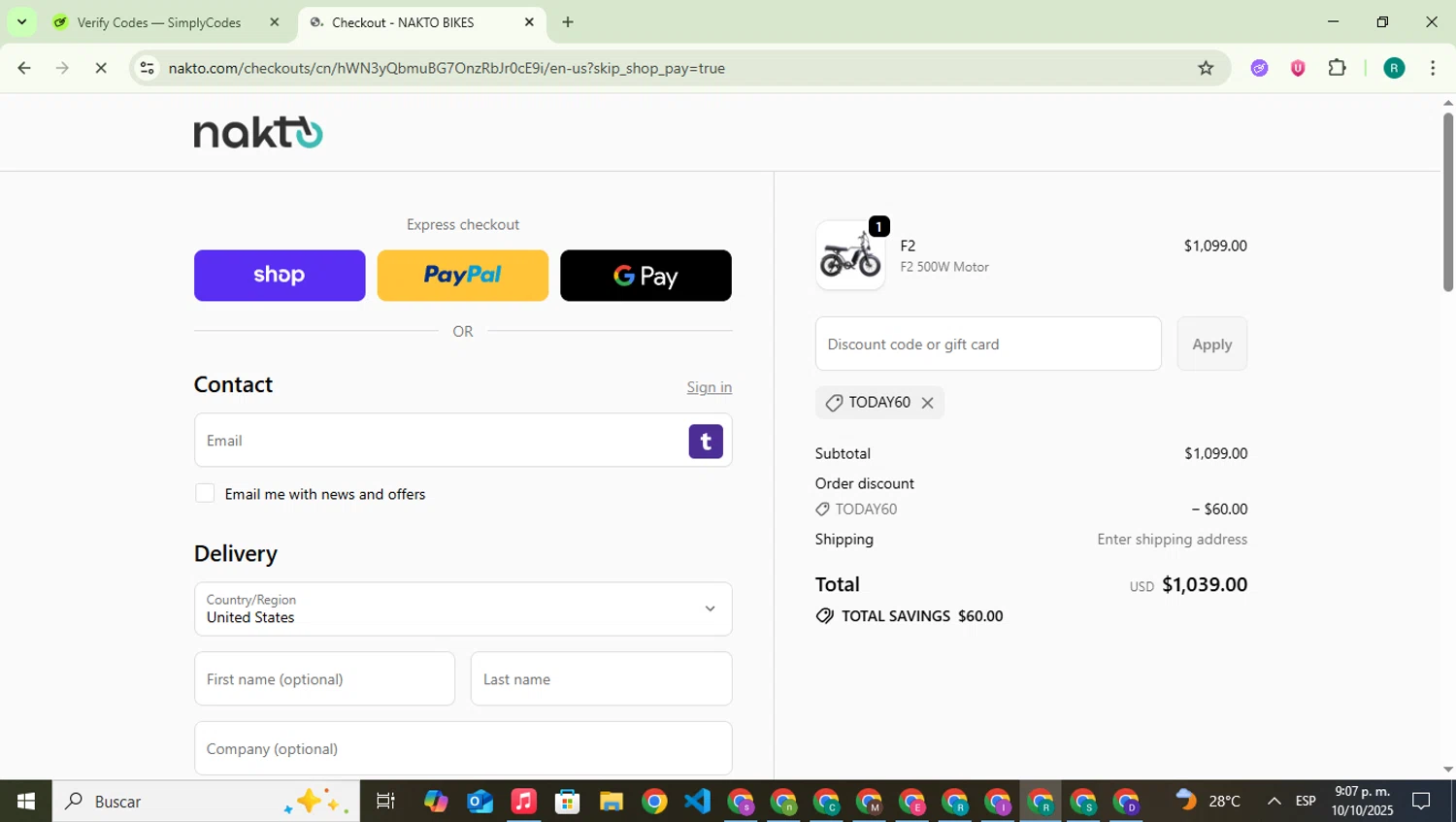Screen dimensions: 1456x822
Task: Open the Country/Region dropdown
Action: click(463, 609)
